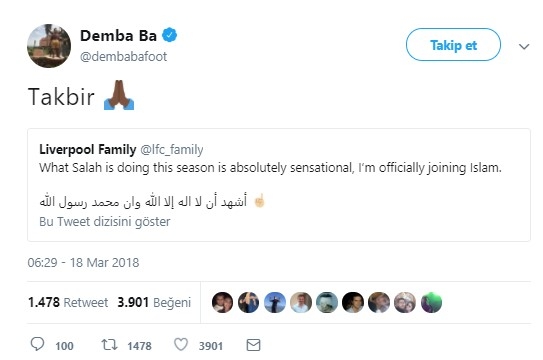The image size is (543, 360).
Task: Open Liverpool Family quoted tweet author
Action: 88,149
